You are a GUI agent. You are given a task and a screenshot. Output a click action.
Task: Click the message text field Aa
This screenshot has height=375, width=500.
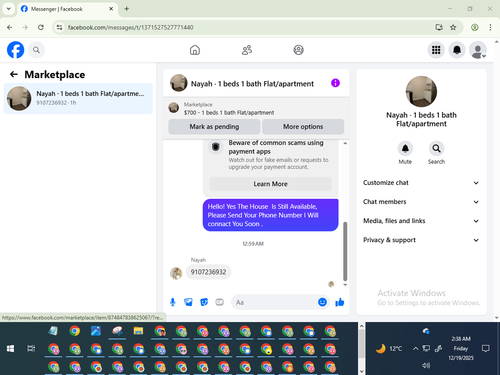[x=274, y=302]
